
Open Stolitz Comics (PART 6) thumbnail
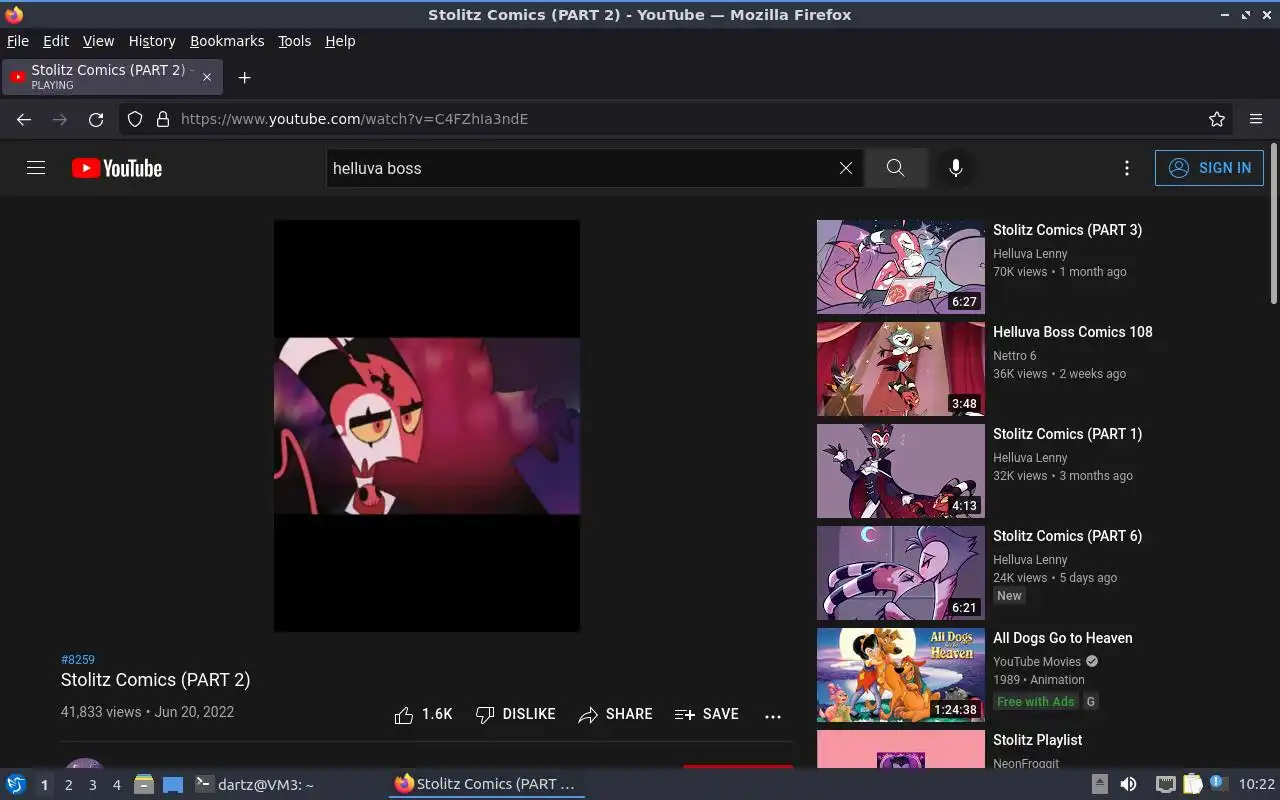click(901, 573)
